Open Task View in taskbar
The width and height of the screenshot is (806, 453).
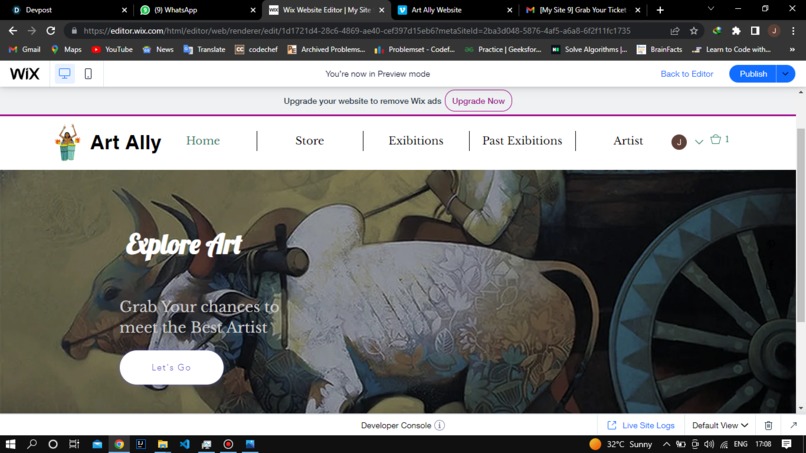pyautogui.click(x=74, y=444)
